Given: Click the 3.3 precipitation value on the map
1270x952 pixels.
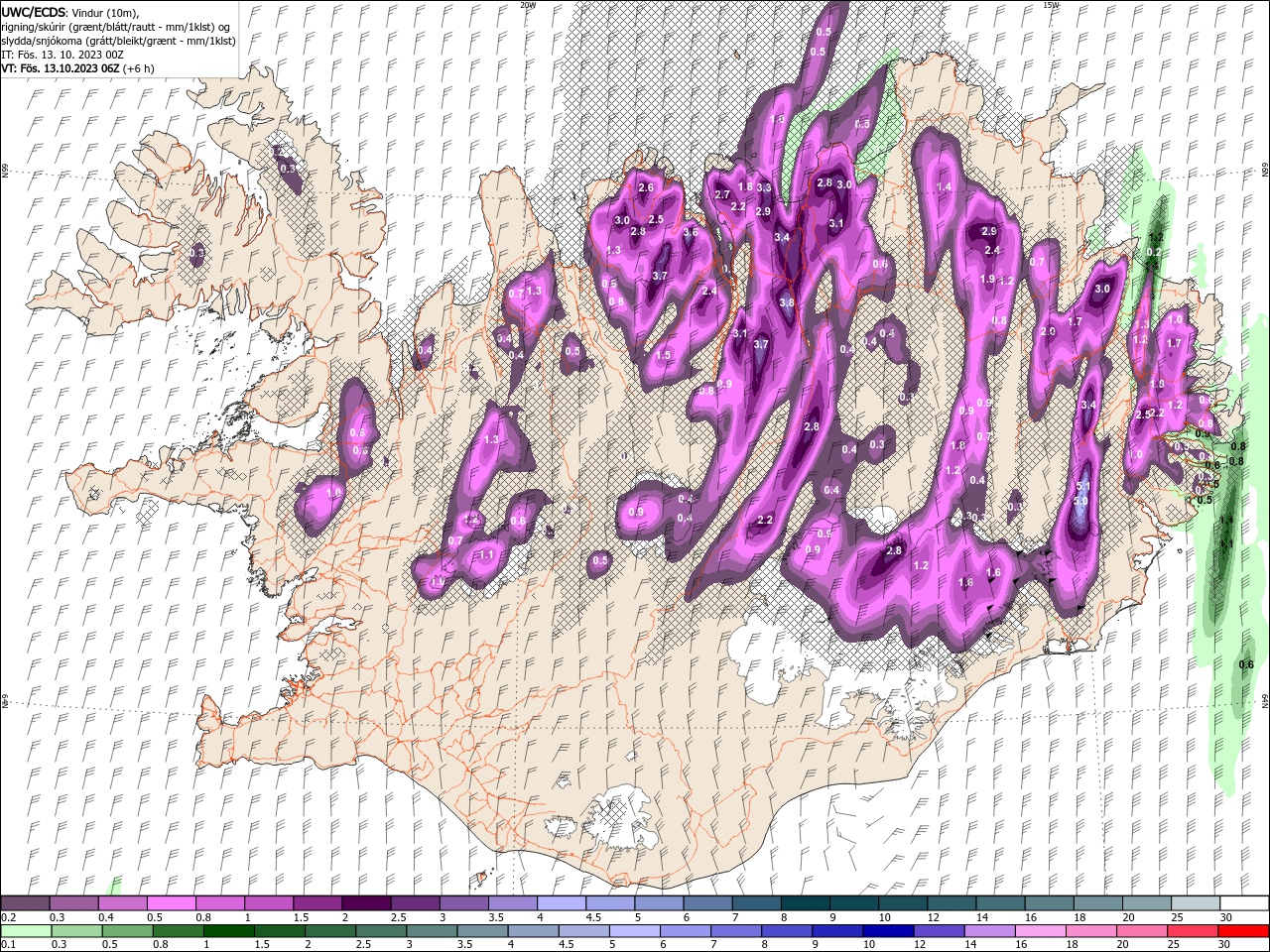Looking at the screenshot, I should click(764, 187).
